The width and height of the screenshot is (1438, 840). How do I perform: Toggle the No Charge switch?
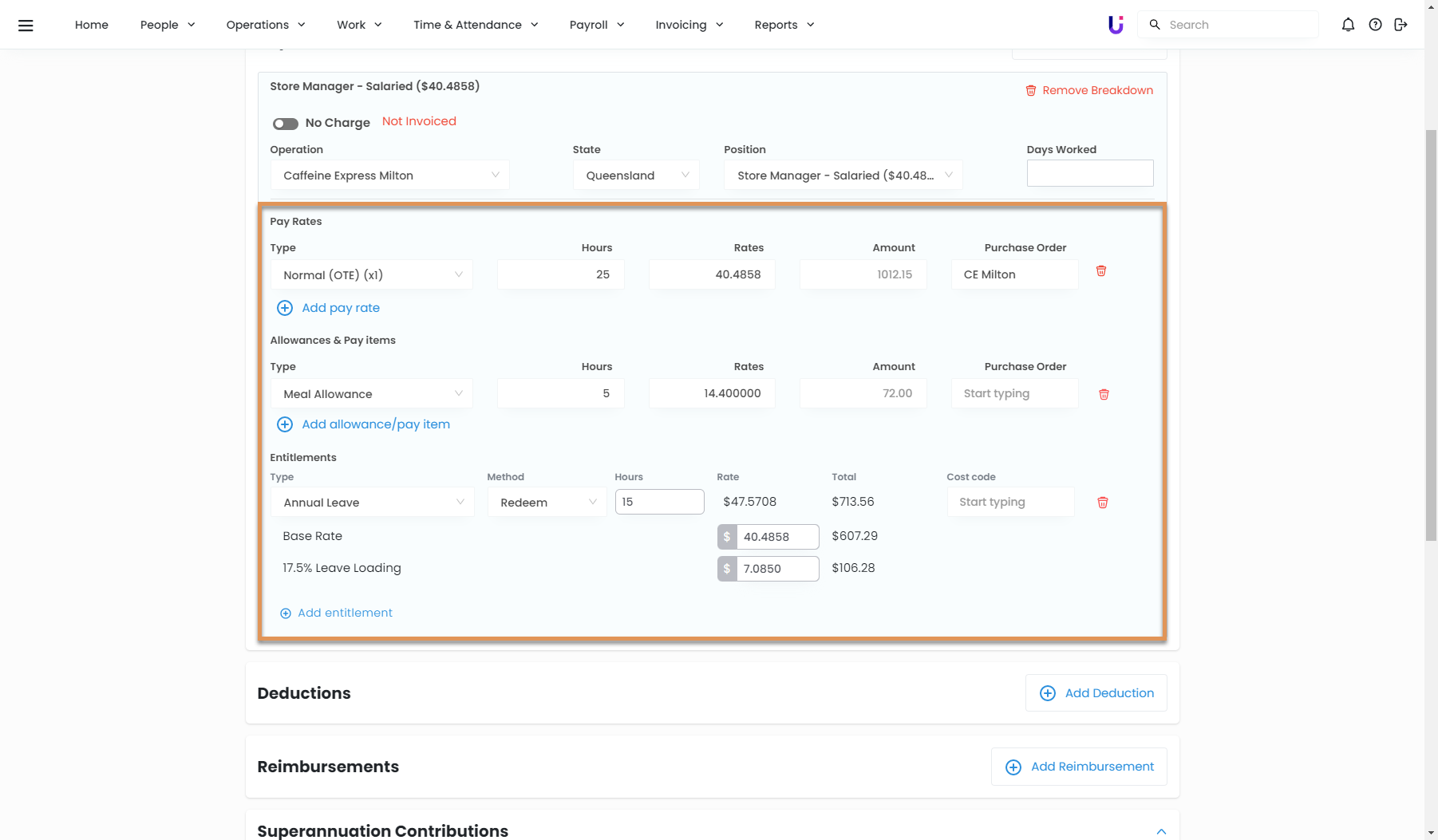(x=285, y=124)
